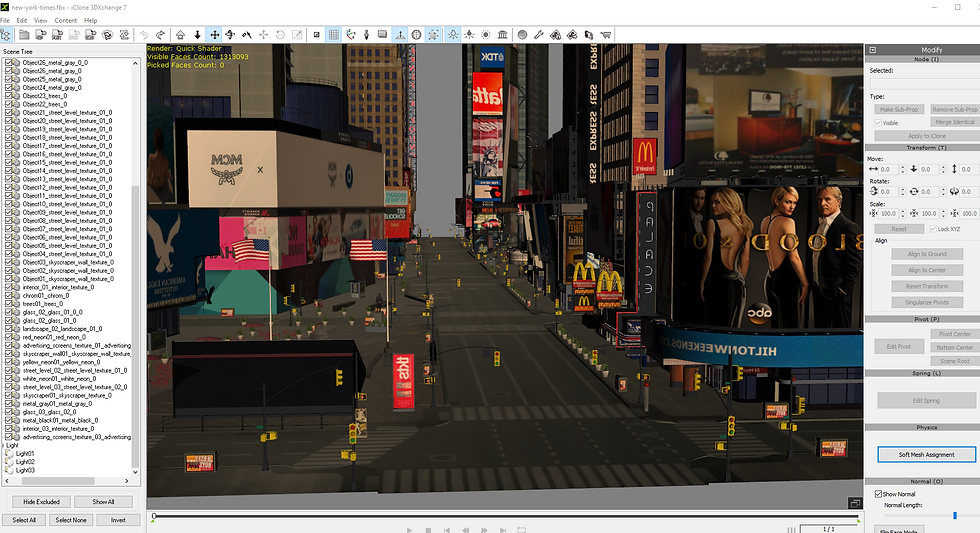
Task: Click the Show All button
Action: pyautogui.click(x=103, y=502)
